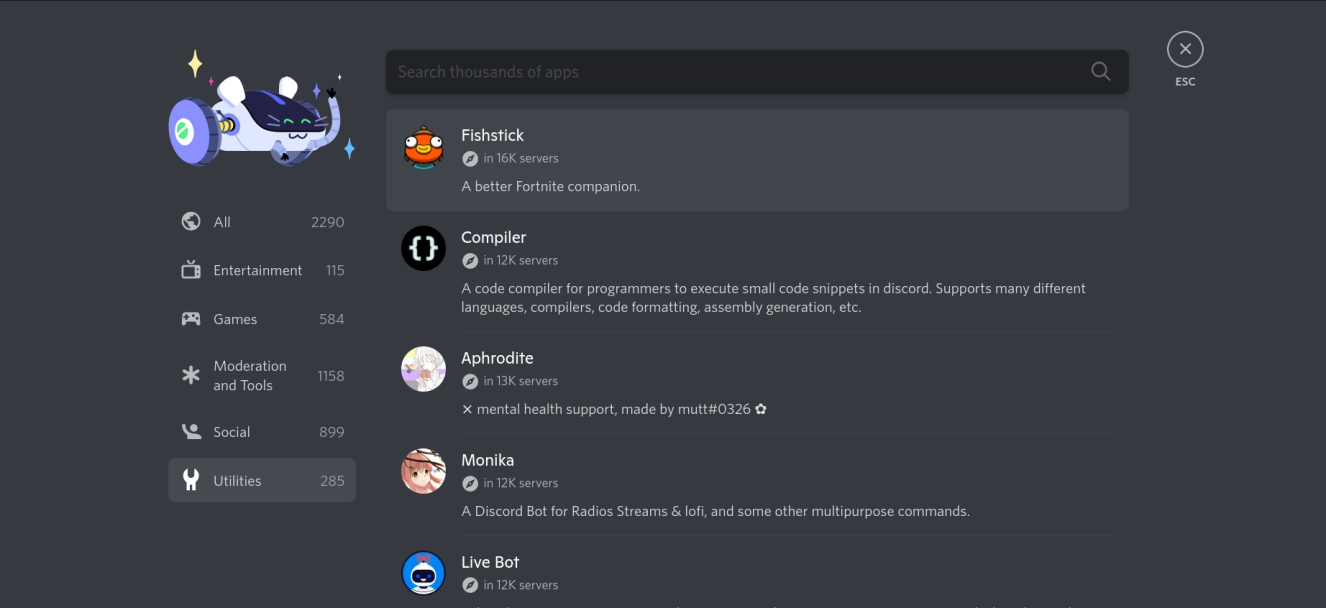Click the phone icon next to Social

point(191,431)
